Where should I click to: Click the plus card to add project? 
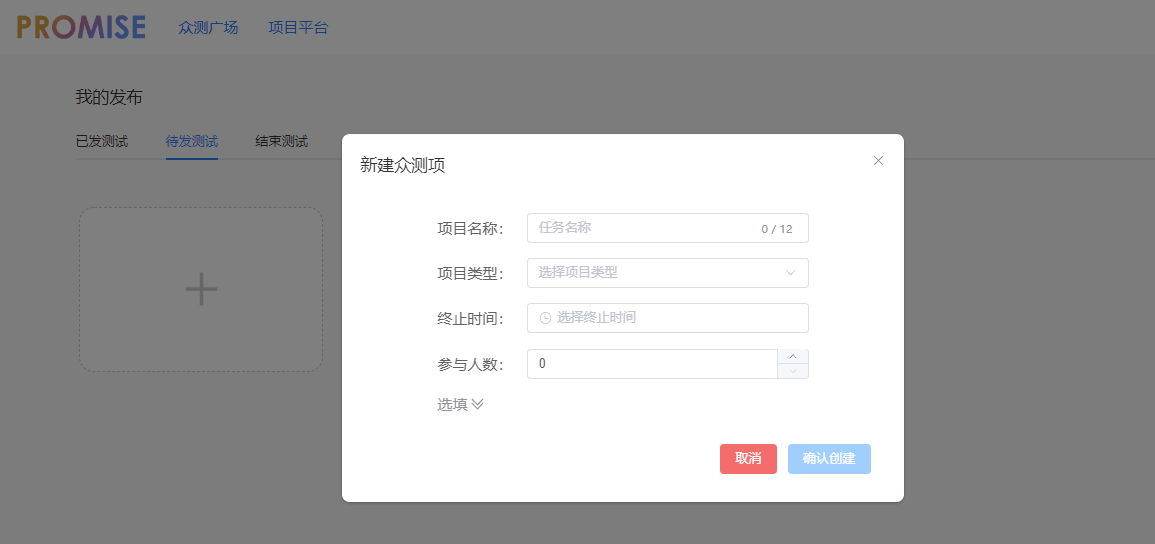[x=201, y=289]
